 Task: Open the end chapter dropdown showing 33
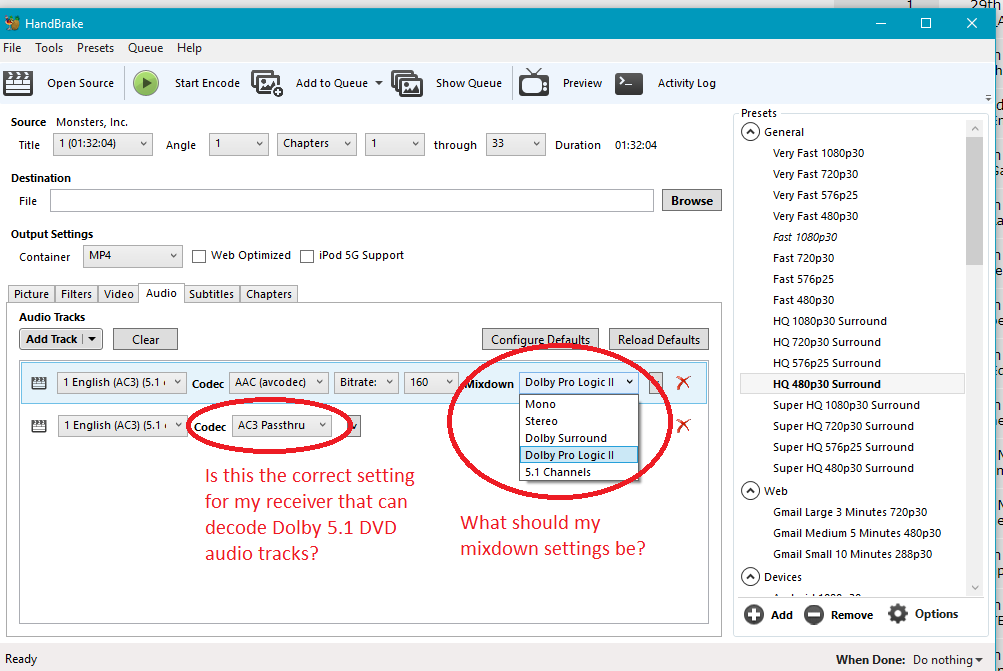pyautogui.click(x=516, y=144)
